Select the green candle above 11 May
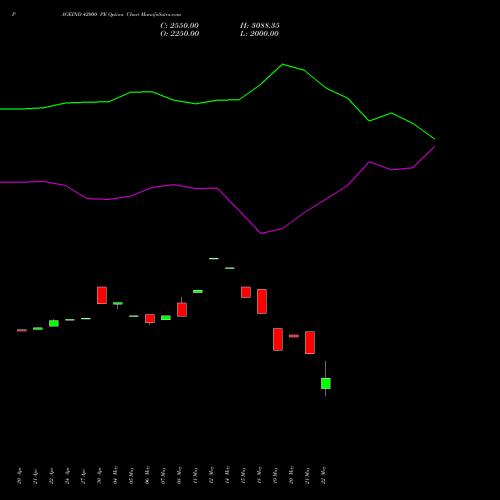Viewport: 500px width, 500px height. 198,291
